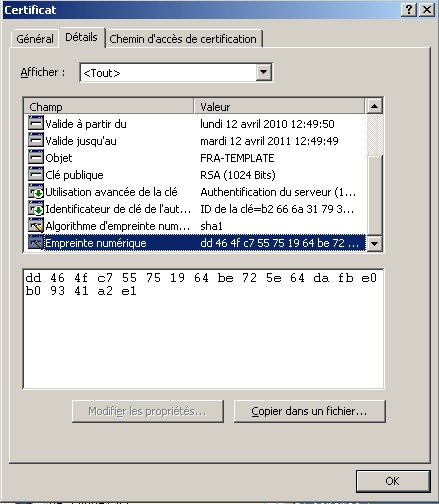The height and width of the screenshot is (504, 439).
Task: Click the help question mark in title bar
Action: (x=409, y=10)
